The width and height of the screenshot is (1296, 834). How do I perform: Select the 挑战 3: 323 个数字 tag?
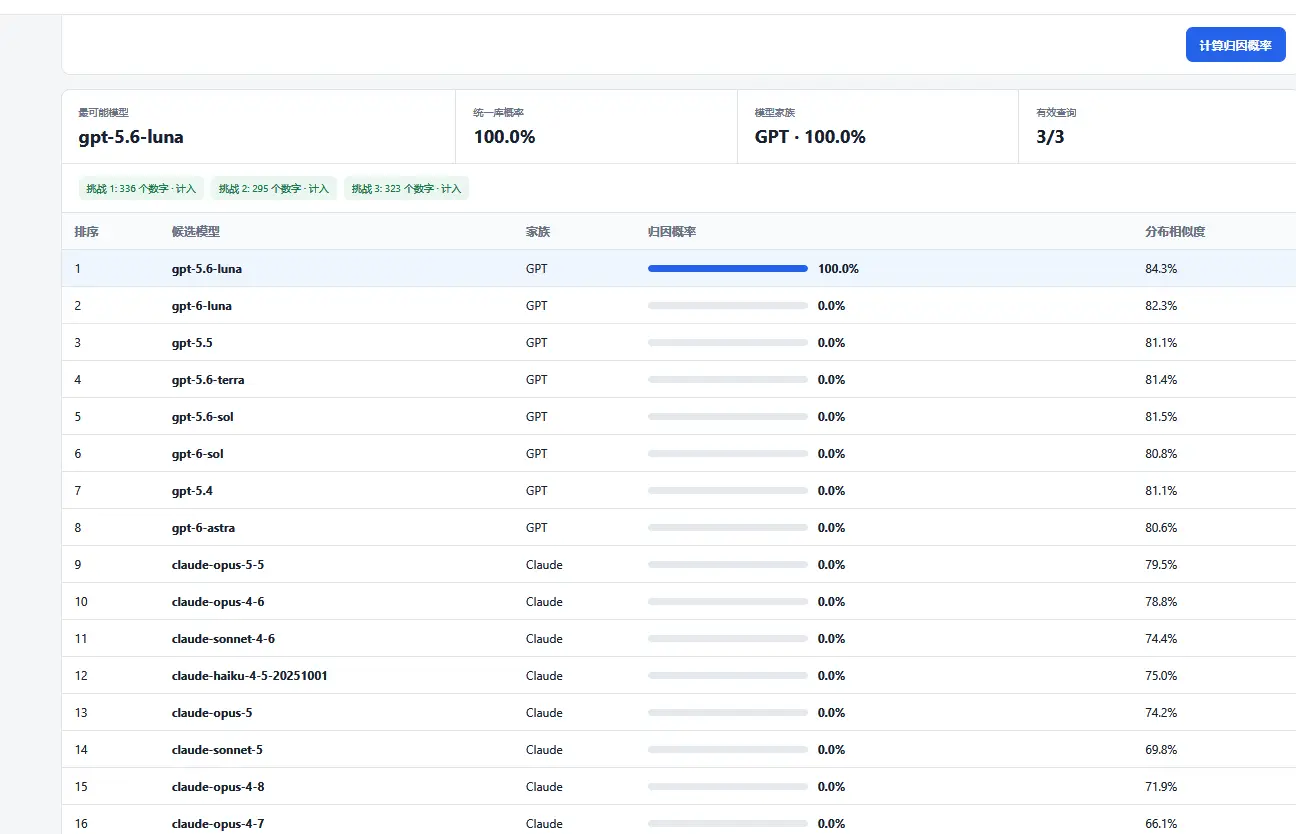pos(406,188)
